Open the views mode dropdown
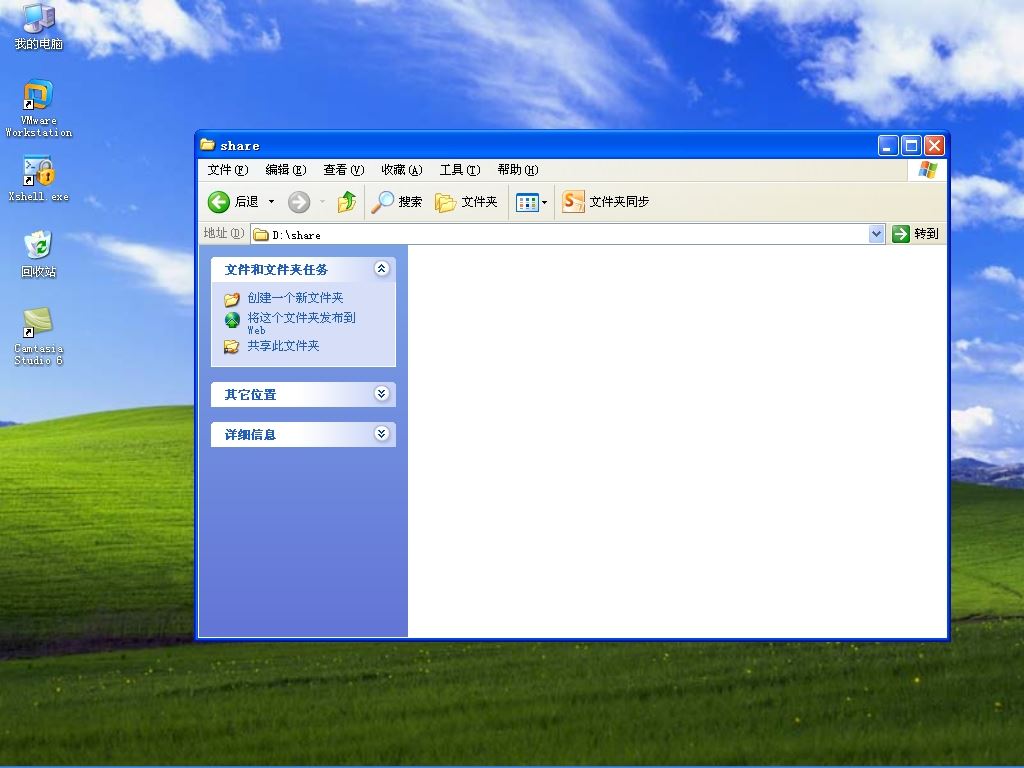The width and height of the screenshot is (1024, 768). coord(532,202)
